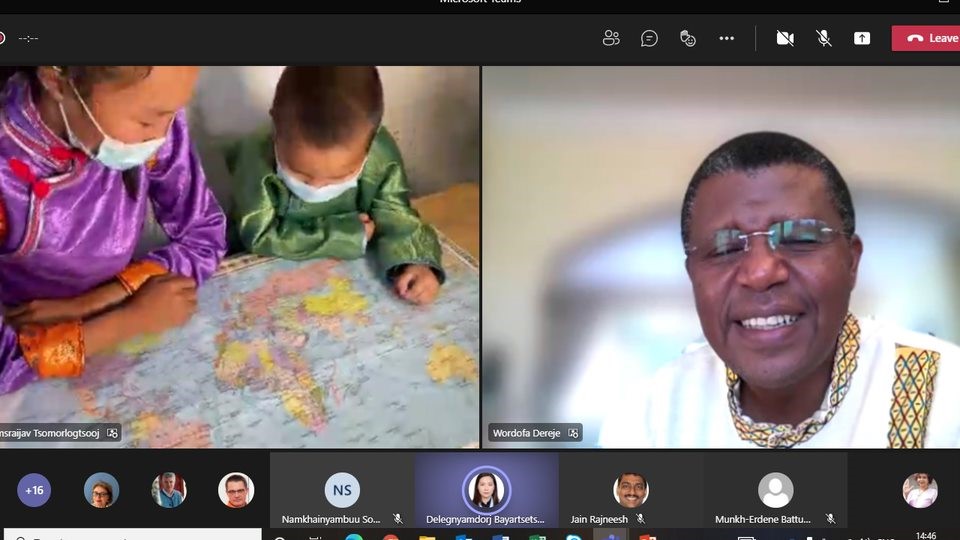Leave the meeting
The width and height of the screenshot is (960, 540).
(930, 38)
